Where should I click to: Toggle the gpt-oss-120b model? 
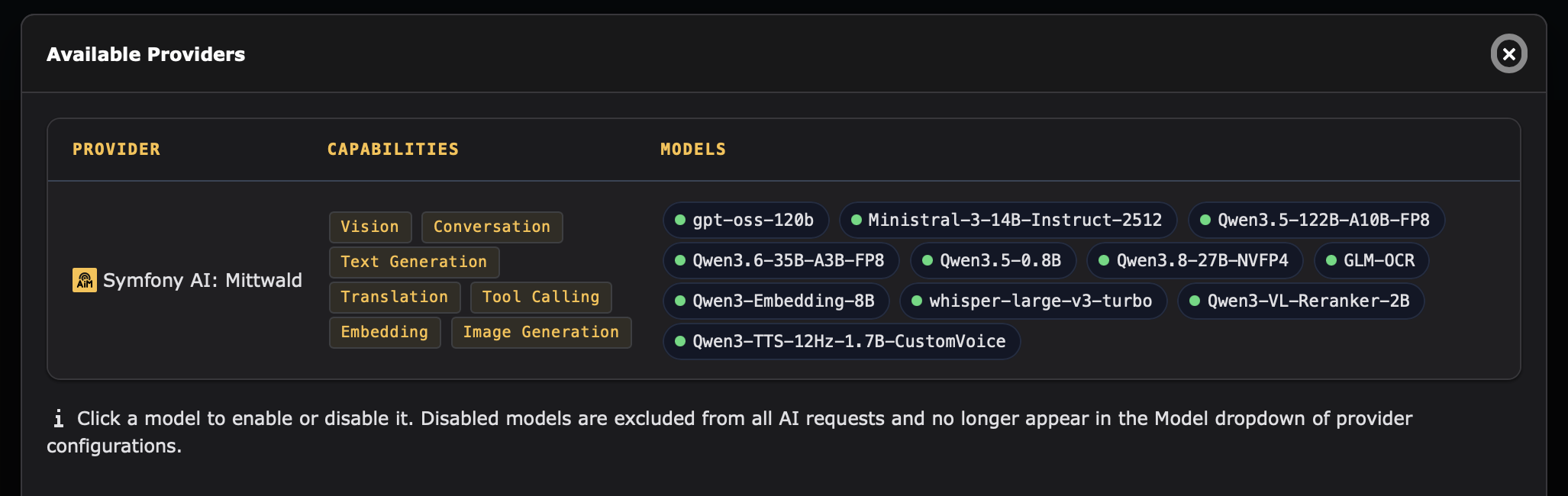point(746,221)
